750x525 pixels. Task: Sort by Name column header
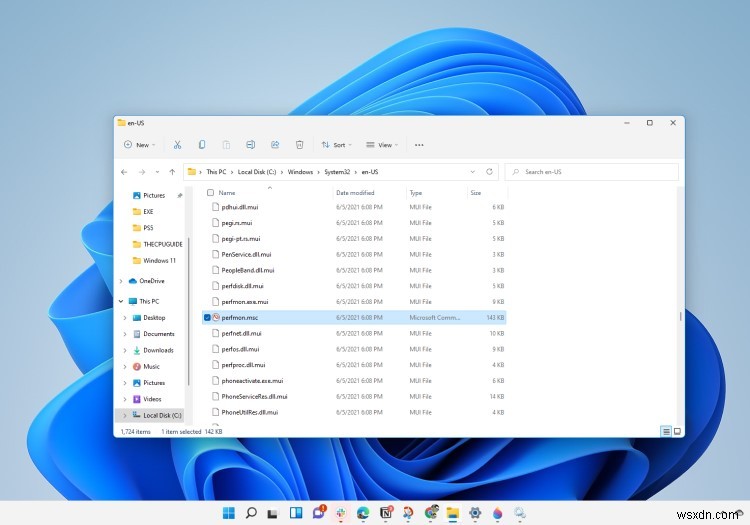coord(227,193)
